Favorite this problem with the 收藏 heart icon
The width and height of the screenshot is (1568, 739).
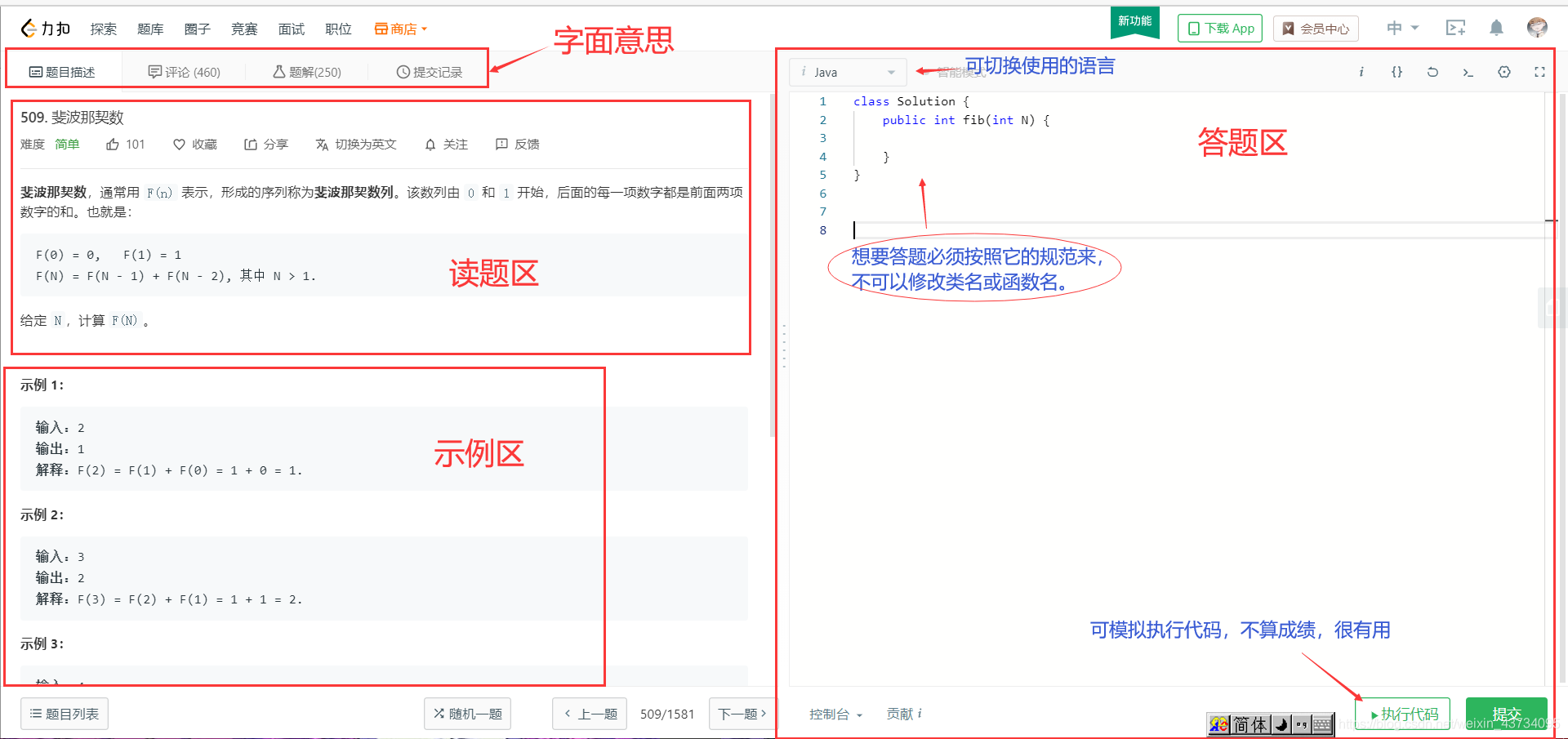pos(194,144)
